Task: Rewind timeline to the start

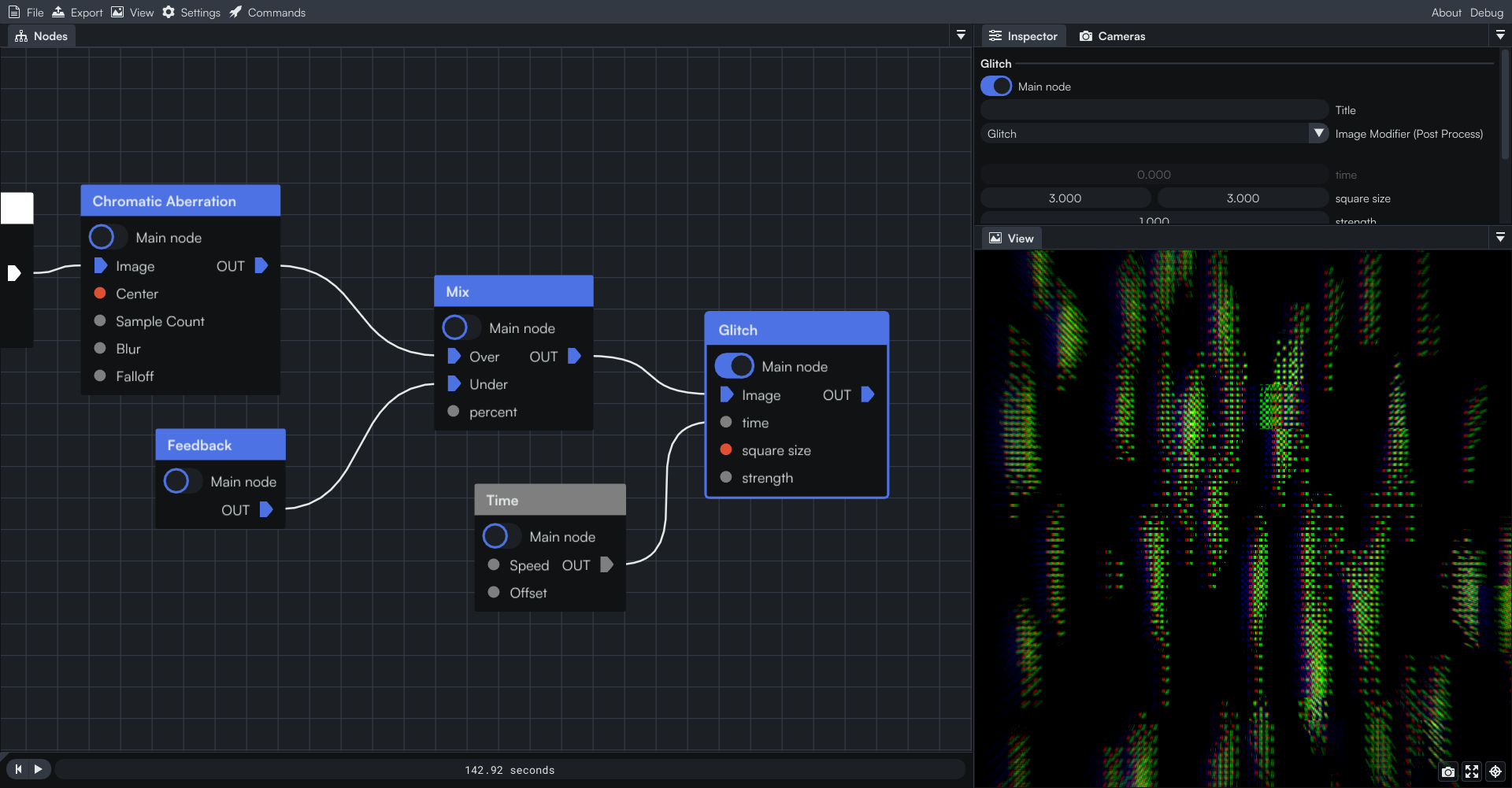Action: [x=18, y=769]
